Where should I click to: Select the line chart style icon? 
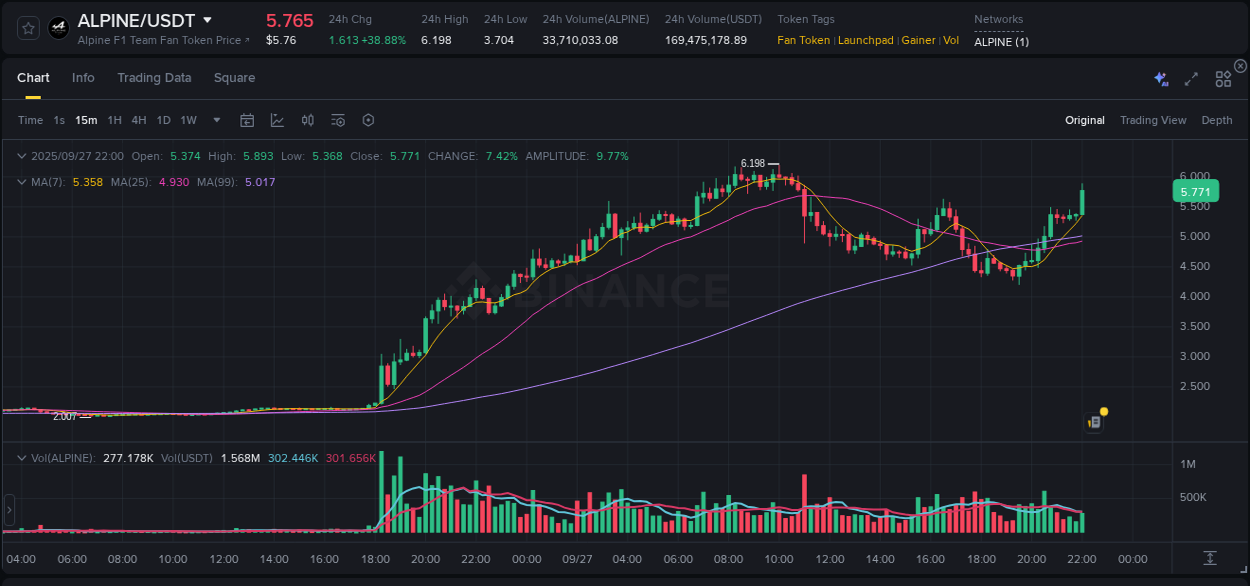[x=277, y=120]
